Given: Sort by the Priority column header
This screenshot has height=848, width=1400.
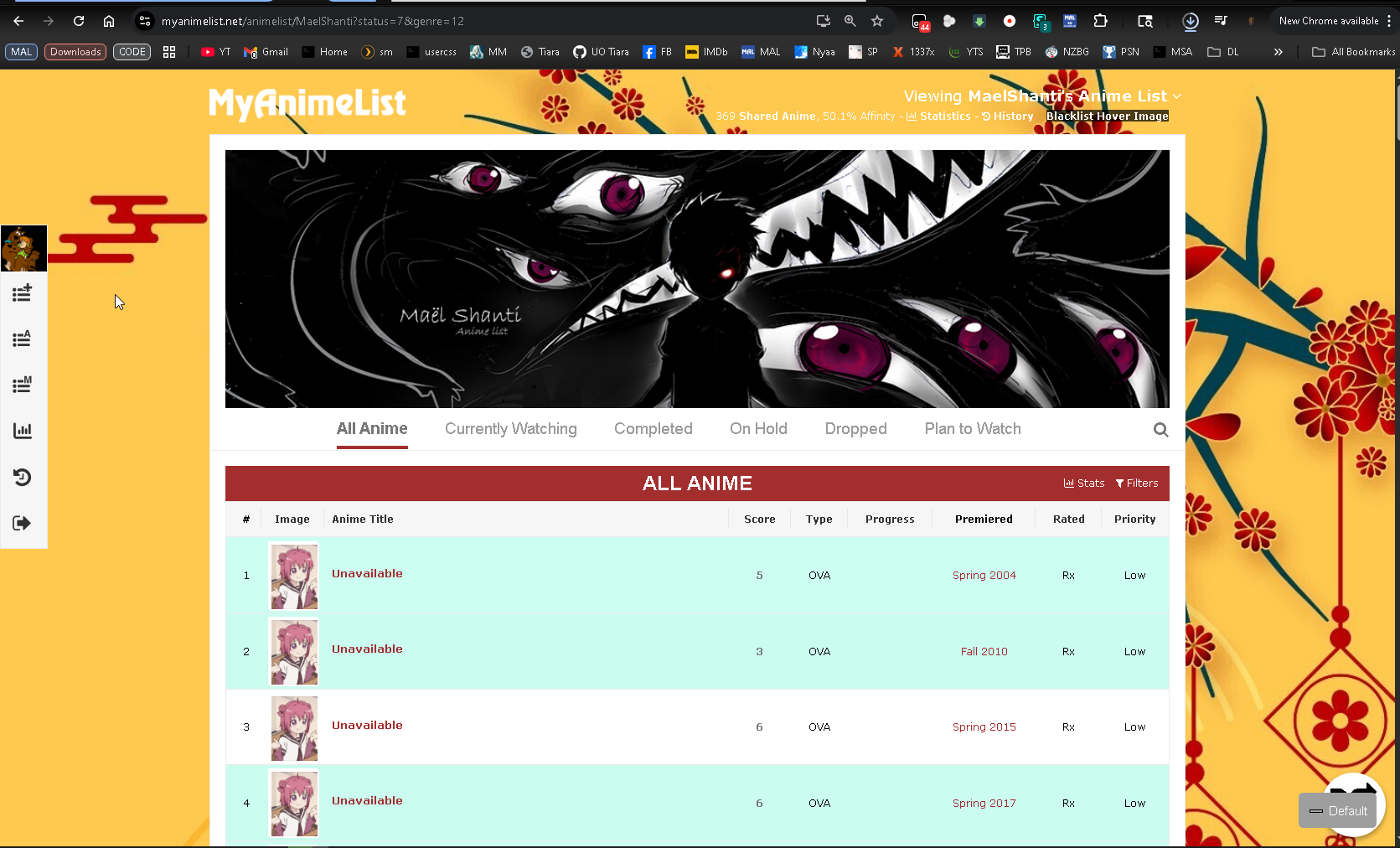Looking at the screenshot, I should click(1135, 520).
